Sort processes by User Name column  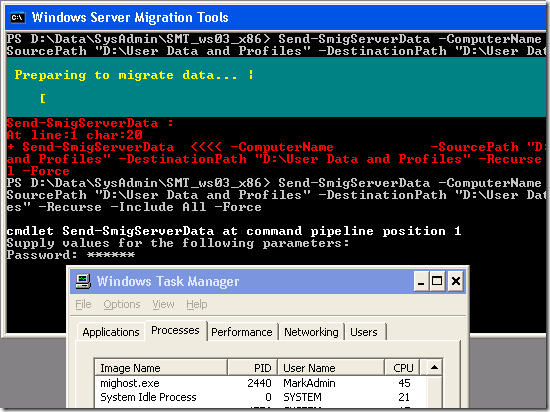point(331,368)
